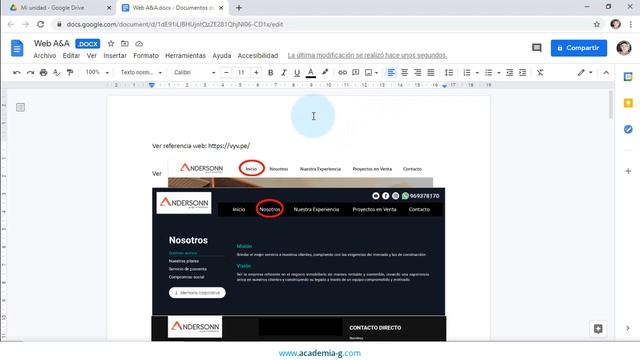640x360 pixels.
Task: Open Docs home icon
Action: 17,48
